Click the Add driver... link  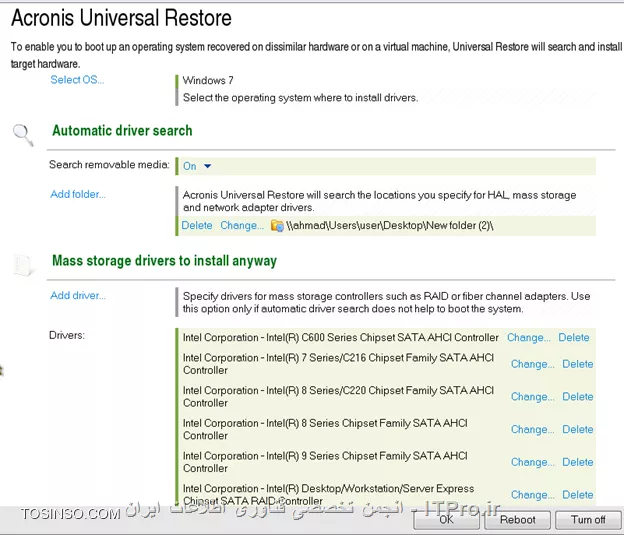coord(78,295)
